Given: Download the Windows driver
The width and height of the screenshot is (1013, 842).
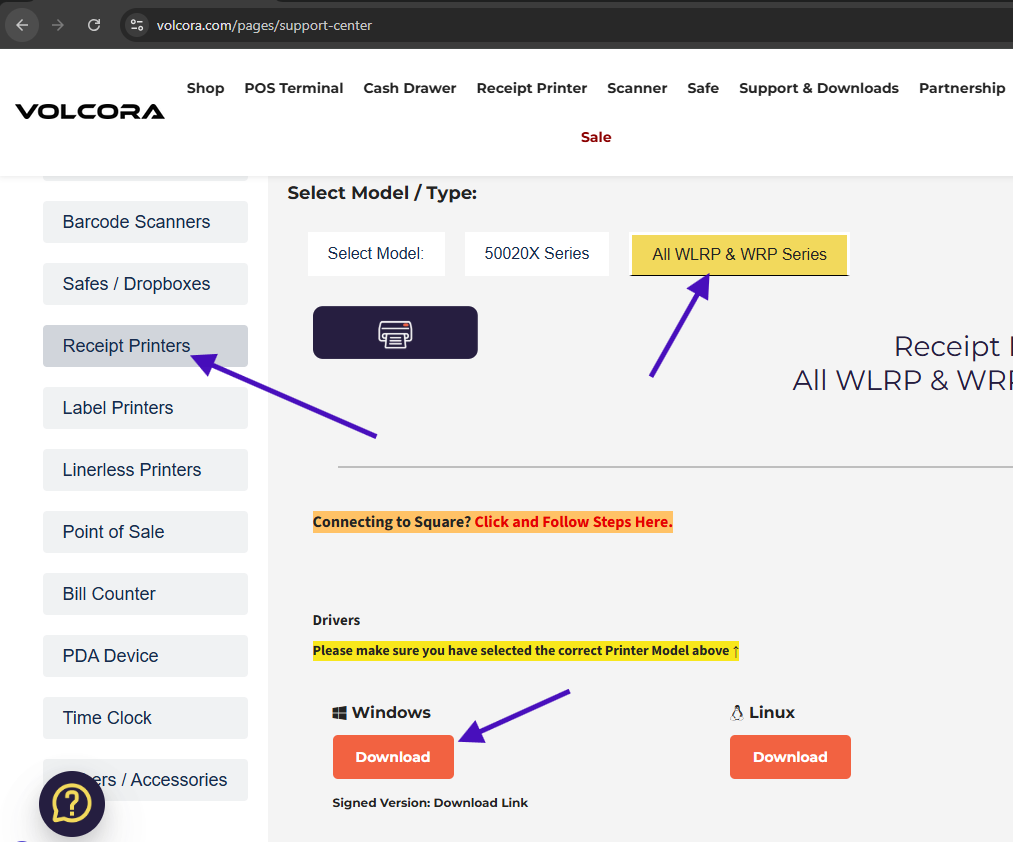Looking at the screenshot, I should point(393,757).
